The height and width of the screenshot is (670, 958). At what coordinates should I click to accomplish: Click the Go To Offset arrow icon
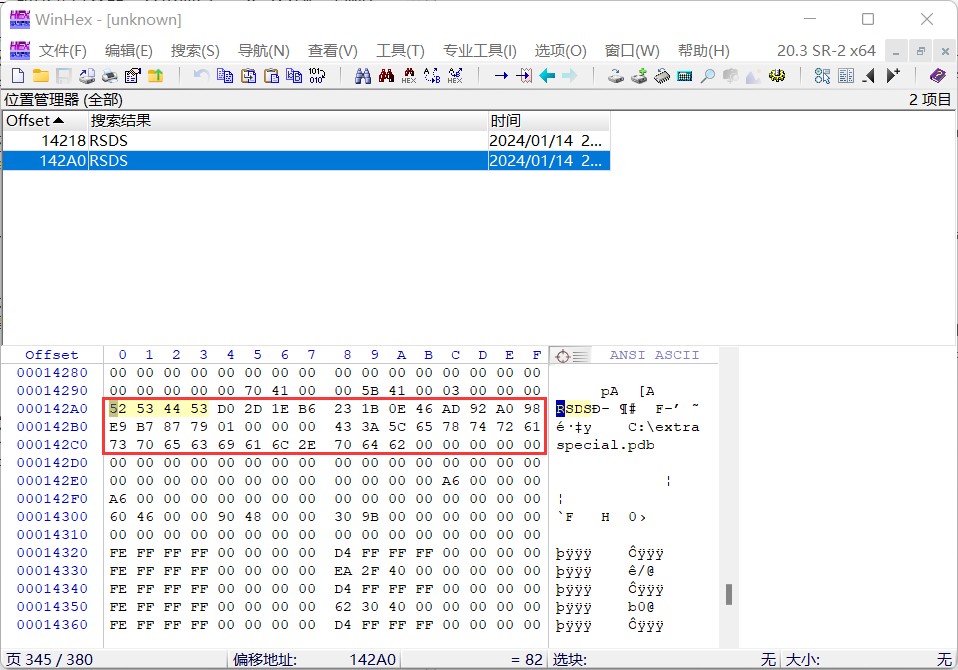point(501,76)
